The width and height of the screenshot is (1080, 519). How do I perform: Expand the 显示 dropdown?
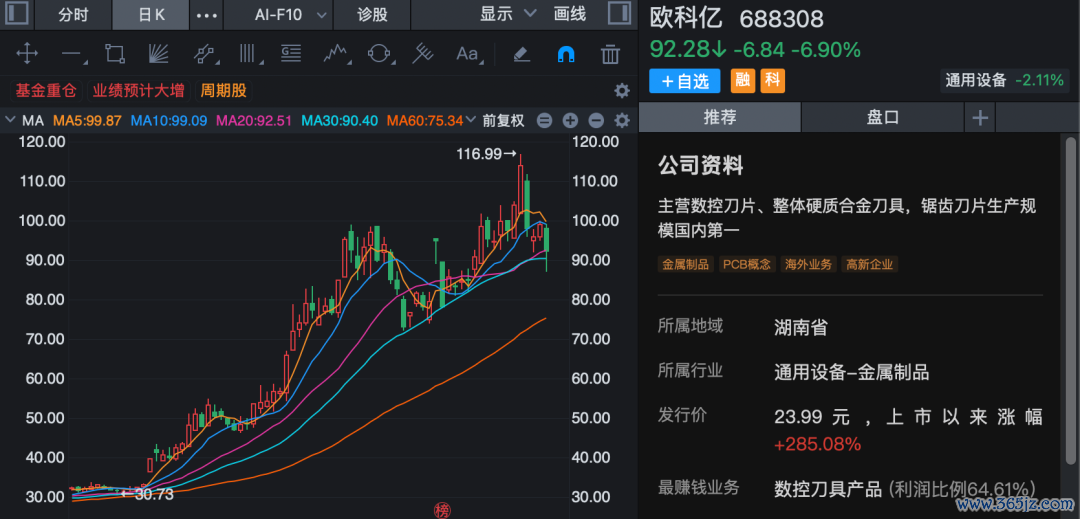click(508, 14)
